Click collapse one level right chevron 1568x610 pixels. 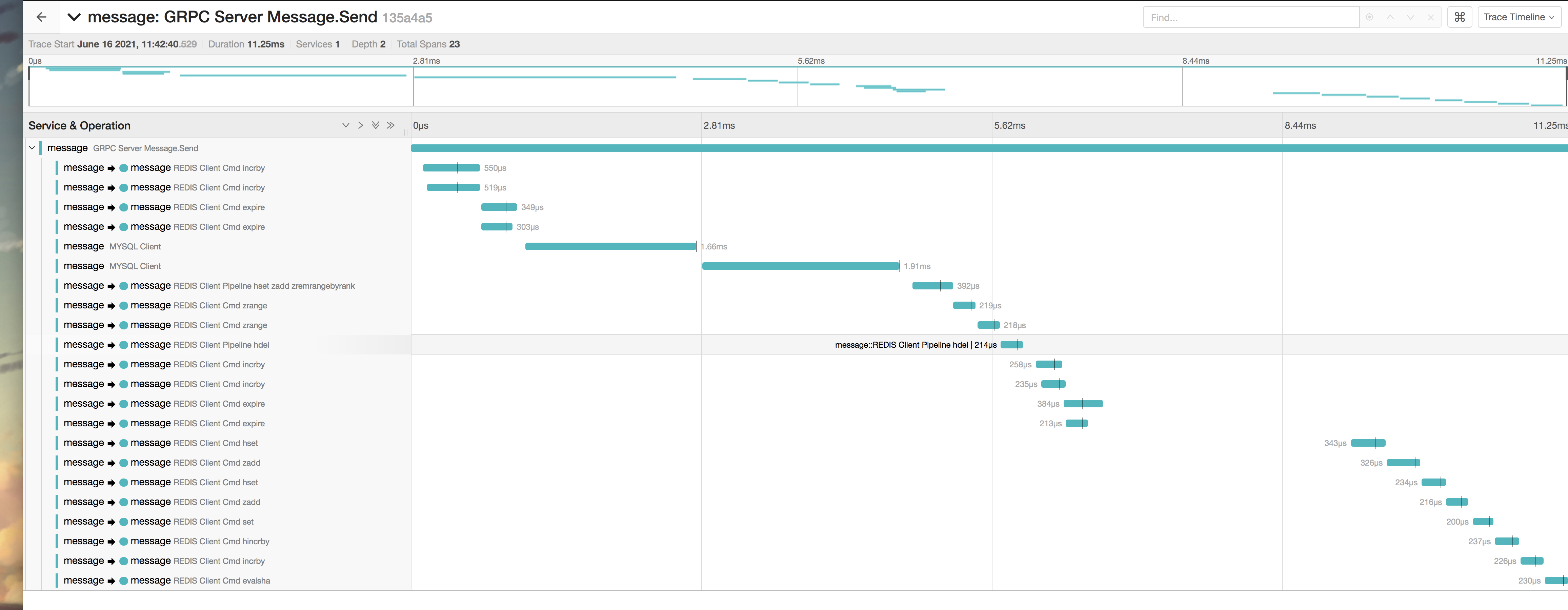(360, 125)
